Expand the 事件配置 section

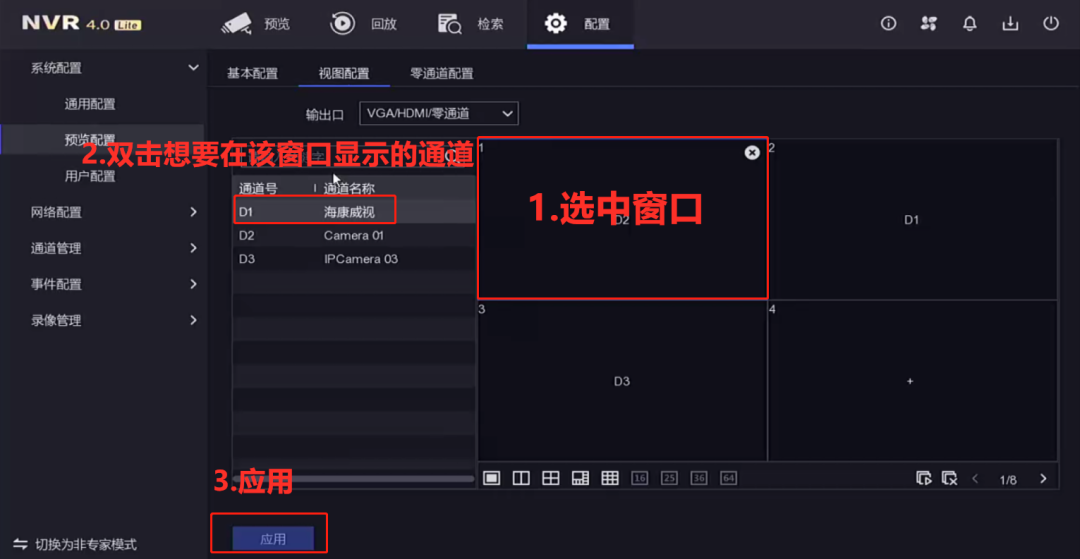click(x=193, y=284)
